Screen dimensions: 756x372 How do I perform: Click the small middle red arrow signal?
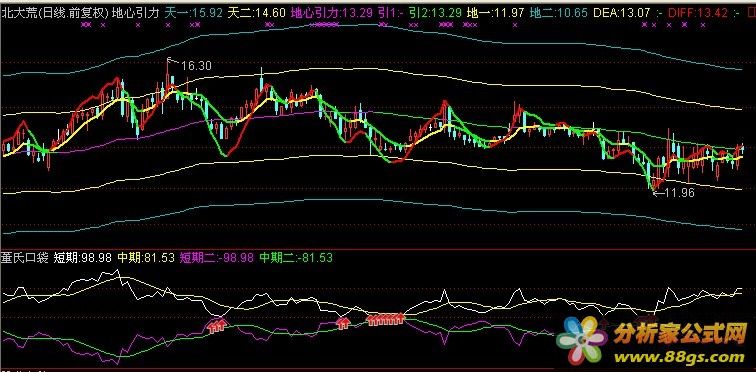(343, 323)
